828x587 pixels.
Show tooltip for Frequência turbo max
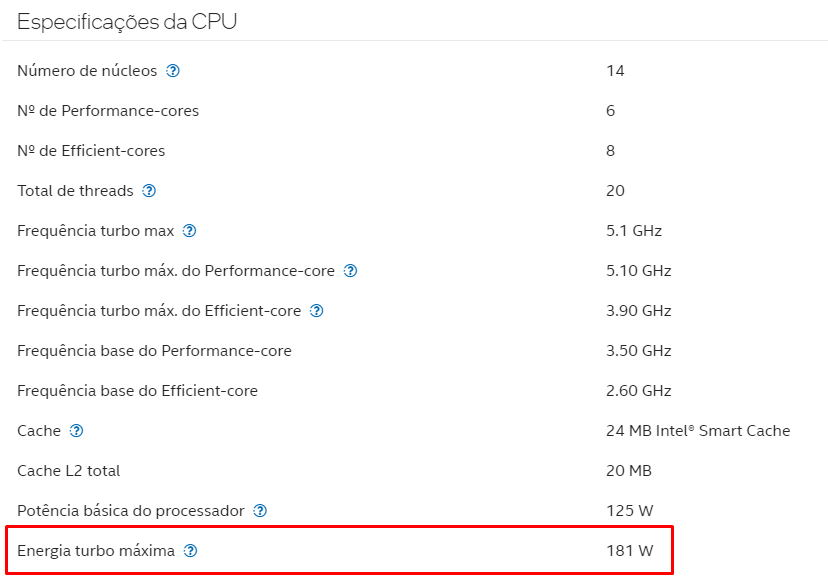pyautogui.click(x=189, y=231)
